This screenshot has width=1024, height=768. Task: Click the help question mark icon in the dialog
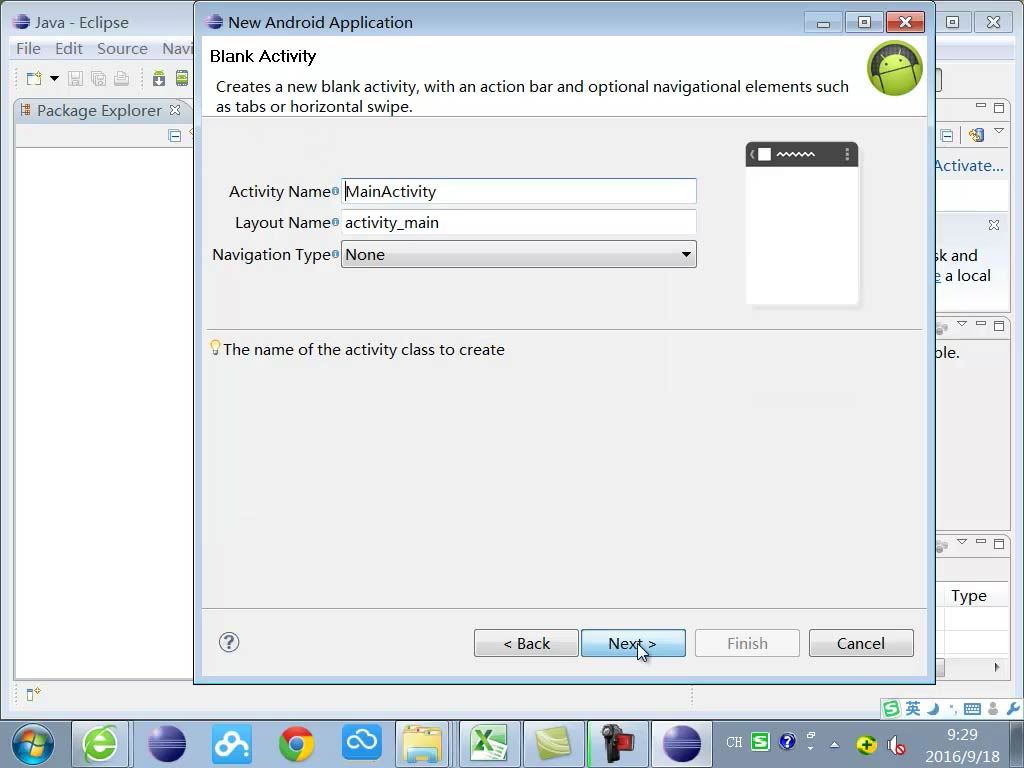pos(229,643)
